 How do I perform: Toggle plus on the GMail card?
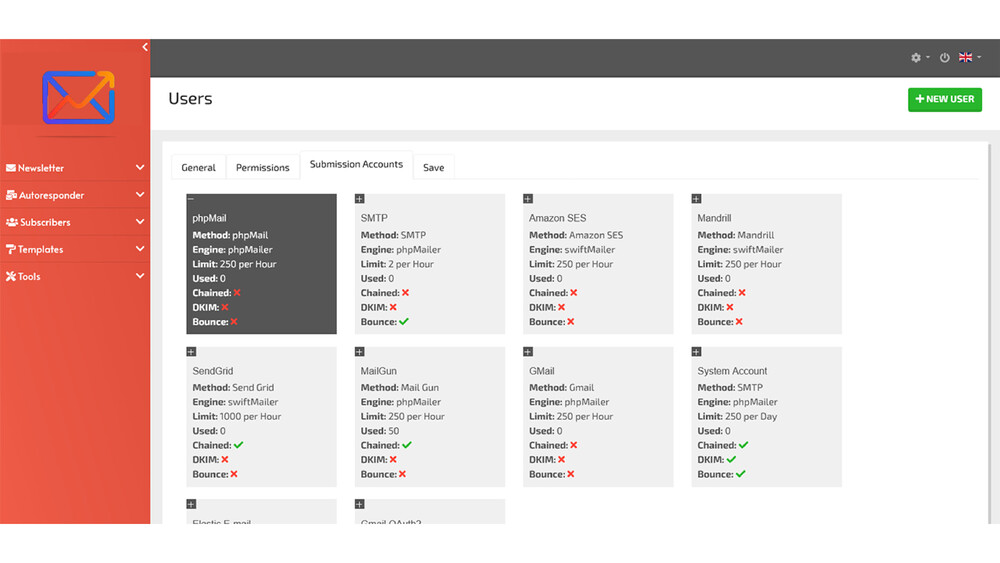[x=528, y=352]
